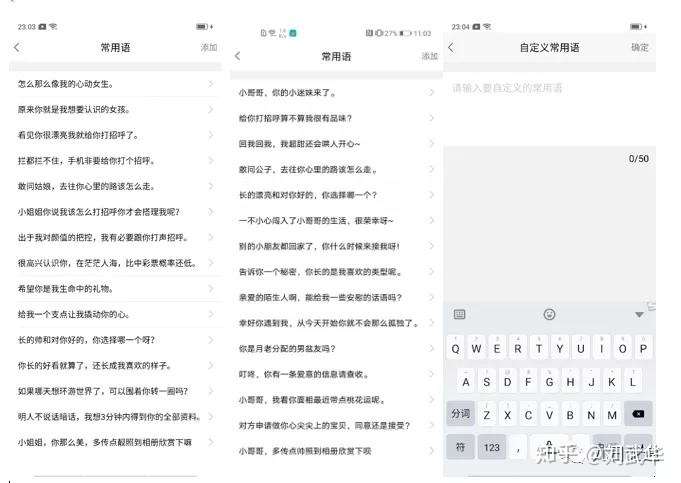Viewport: 681px width, 483px height.
Task: Focus the 请输入要自定义的常用语 input field
Action: [549, 109]
